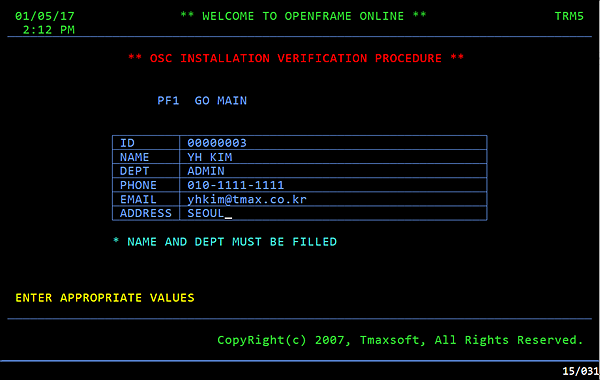
Task: Click the ID row label
Action: click(127, 143)
